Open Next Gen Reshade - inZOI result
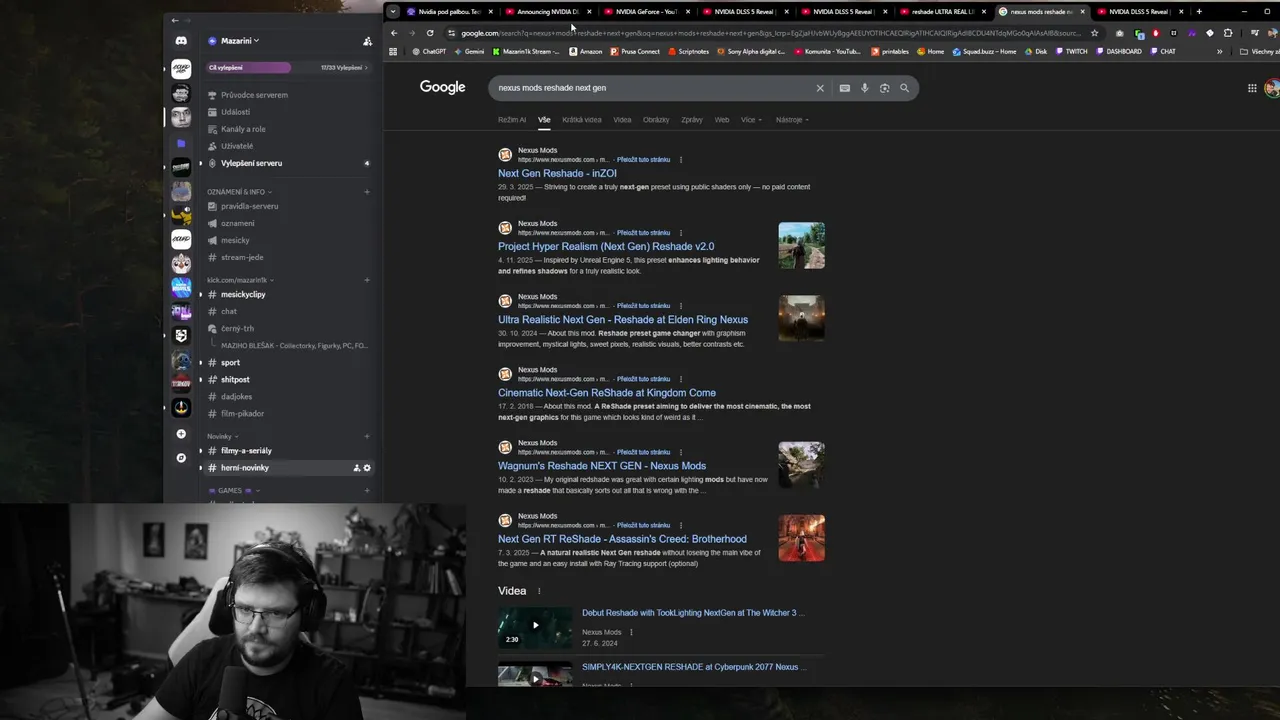The height and width of the screenshot is (720, 1280). coord(557,174)
